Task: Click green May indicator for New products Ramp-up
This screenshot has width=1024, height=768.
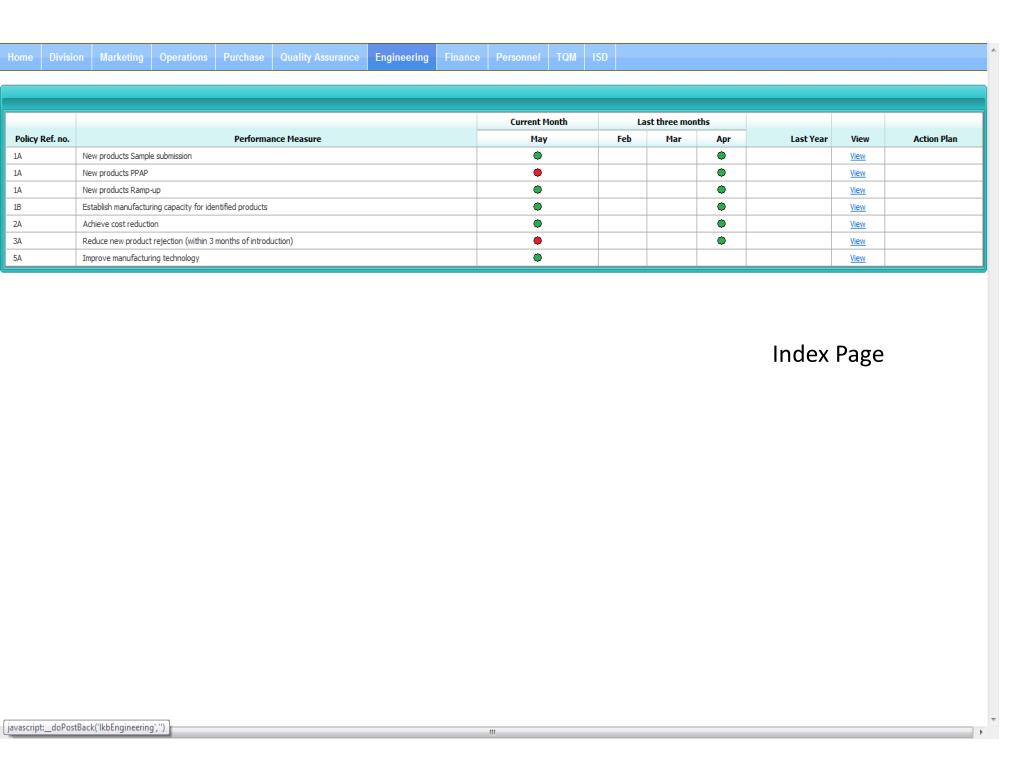Action: click(x=537, y=190)
